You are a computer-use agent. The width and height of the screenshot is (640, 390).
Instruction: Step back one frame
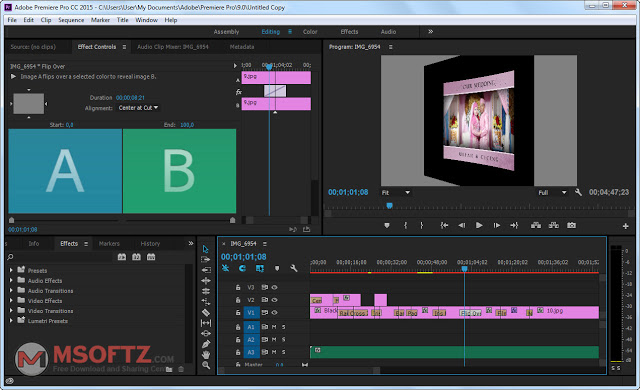462,226
